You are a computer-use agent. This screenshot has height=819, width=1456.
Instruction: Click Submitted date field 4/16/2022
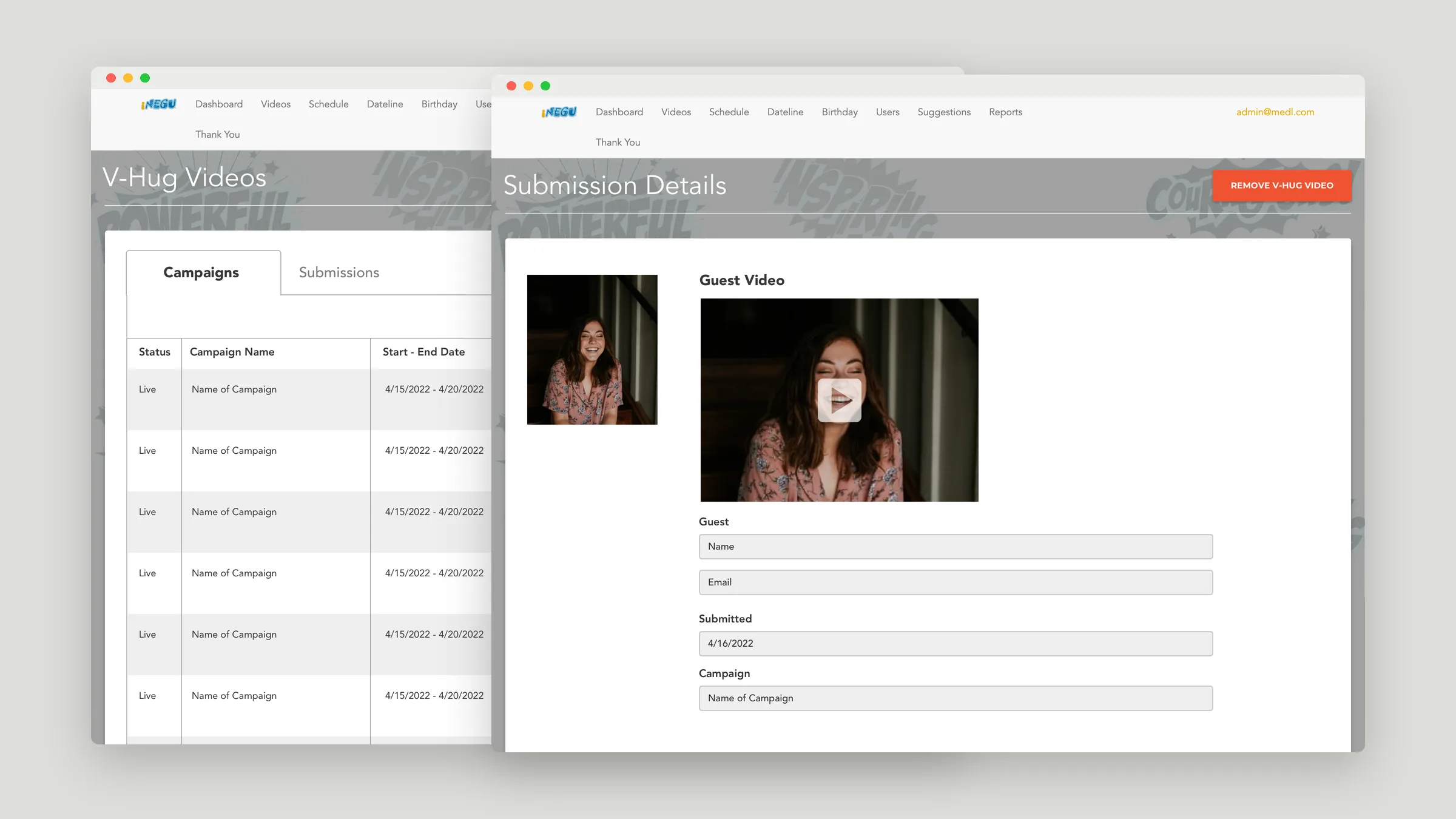[955, 644]
